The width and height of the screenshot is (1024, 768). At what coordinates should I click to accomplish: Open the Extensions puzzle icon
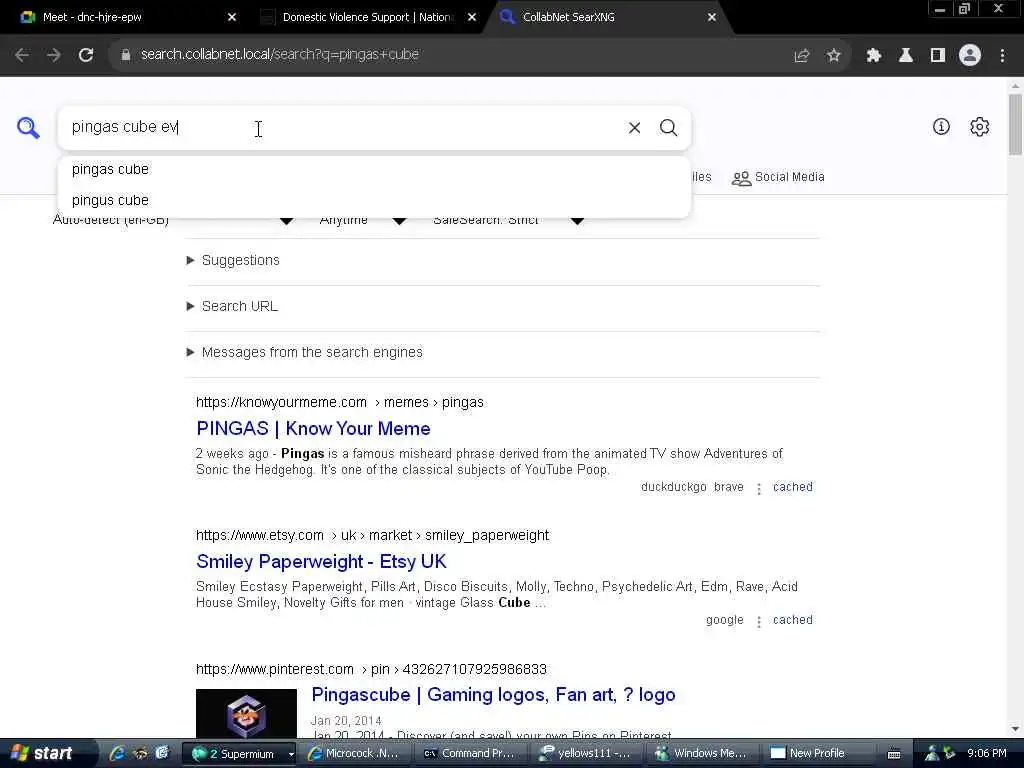coord(873,56)
